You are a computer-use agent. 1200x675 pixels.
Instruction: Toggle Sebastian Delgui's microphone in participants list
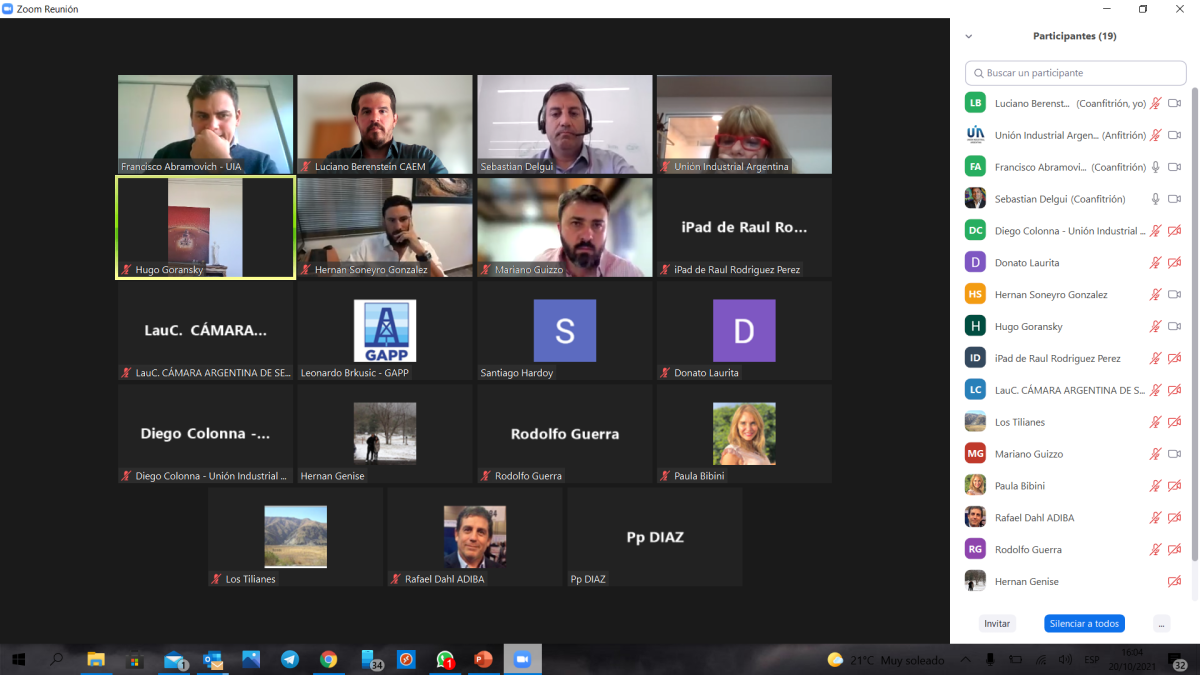click(x=1155, y=199)
